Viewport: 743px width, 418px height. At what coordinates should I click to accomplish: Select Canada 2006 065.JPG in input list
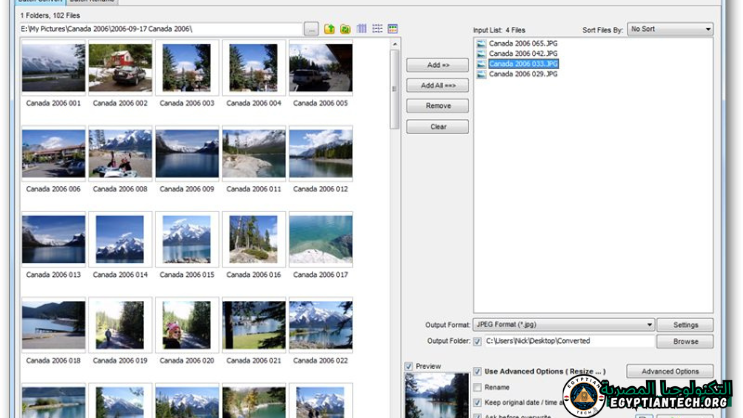coord(523,44)
